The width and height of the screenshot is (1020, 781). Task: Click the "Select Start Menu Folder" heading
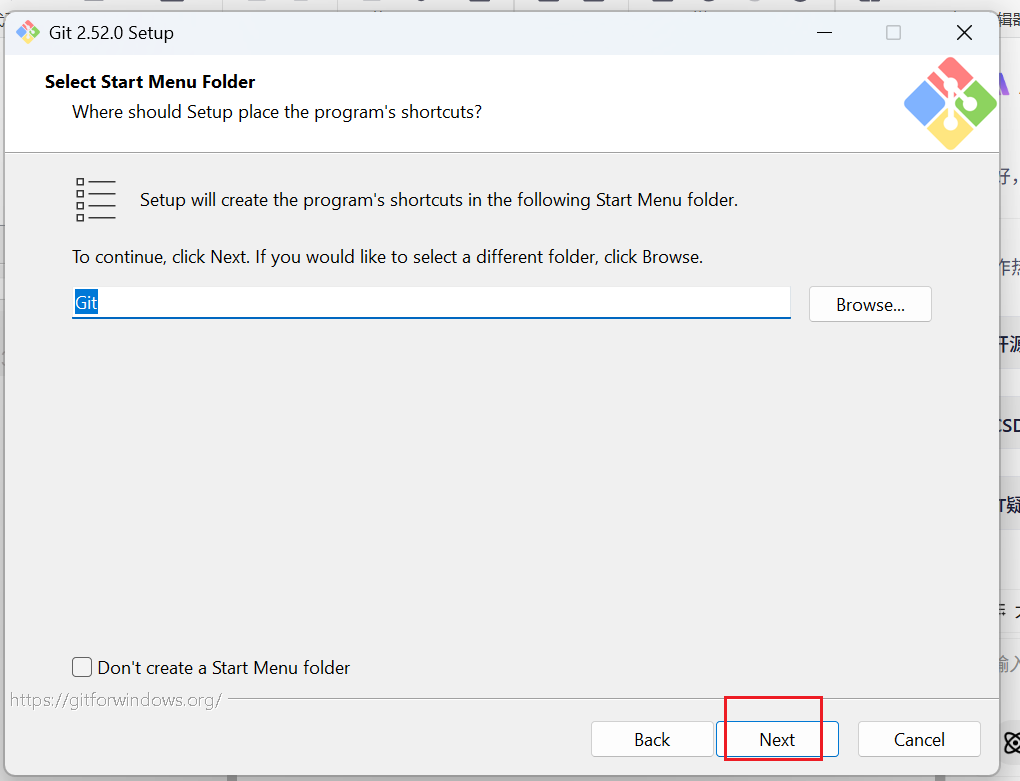tap(150, 82)
